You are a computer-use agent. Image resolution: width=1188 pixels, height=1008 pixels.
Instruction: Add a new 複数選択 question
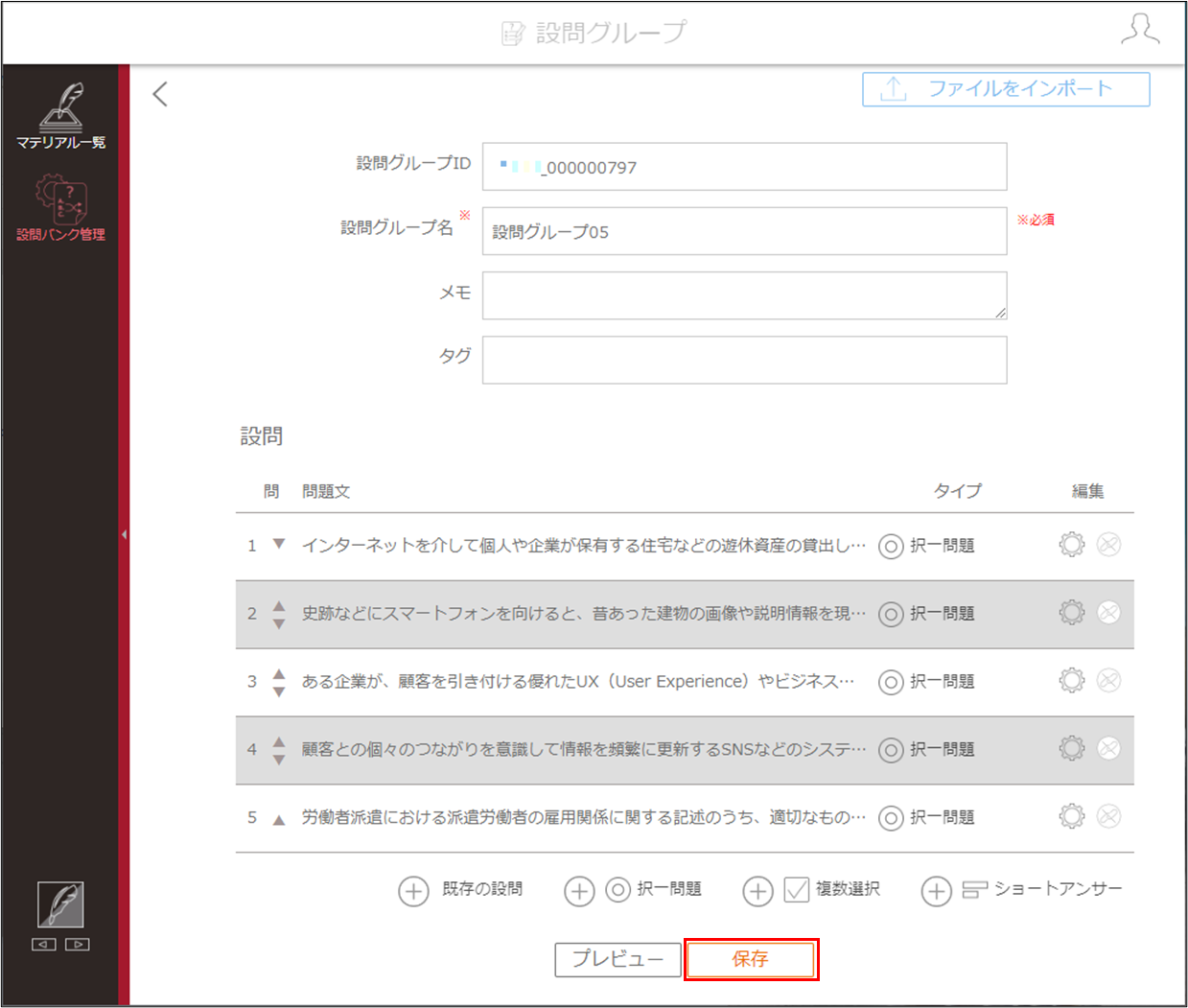coord(757,891)
